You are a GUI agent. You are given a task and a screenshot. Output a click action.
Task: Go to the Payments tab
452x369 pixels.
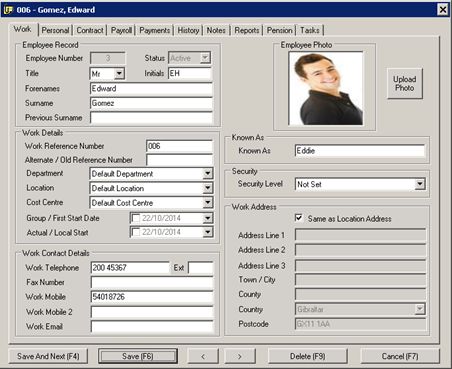click(x=154, y=30)
